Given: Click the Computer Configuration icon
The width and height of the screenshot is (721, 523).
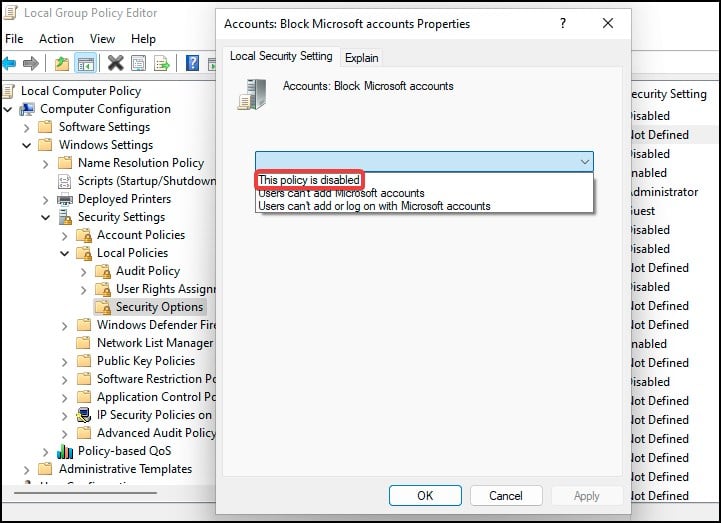Looking at the screenshot, I should pyautogui.click(x=27, y=109).
